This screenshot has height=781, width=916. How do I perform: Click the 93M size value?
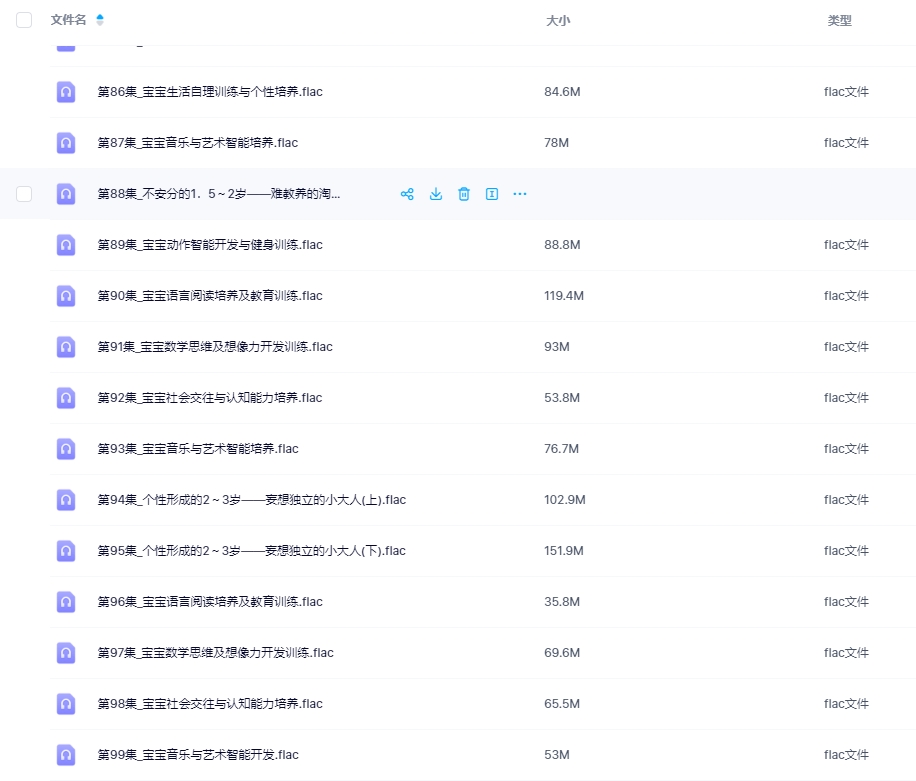pos(556,346)
